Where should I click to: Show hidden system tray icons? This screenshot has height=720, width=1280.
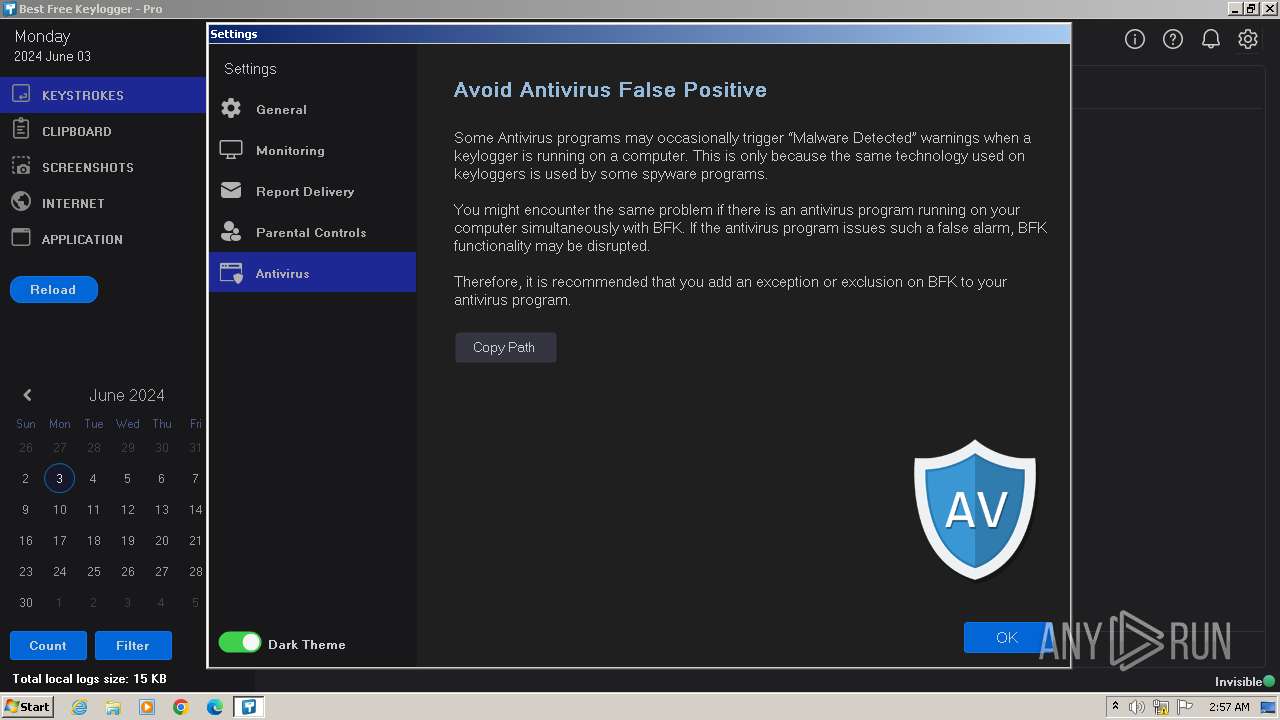tap(1115, 706)
